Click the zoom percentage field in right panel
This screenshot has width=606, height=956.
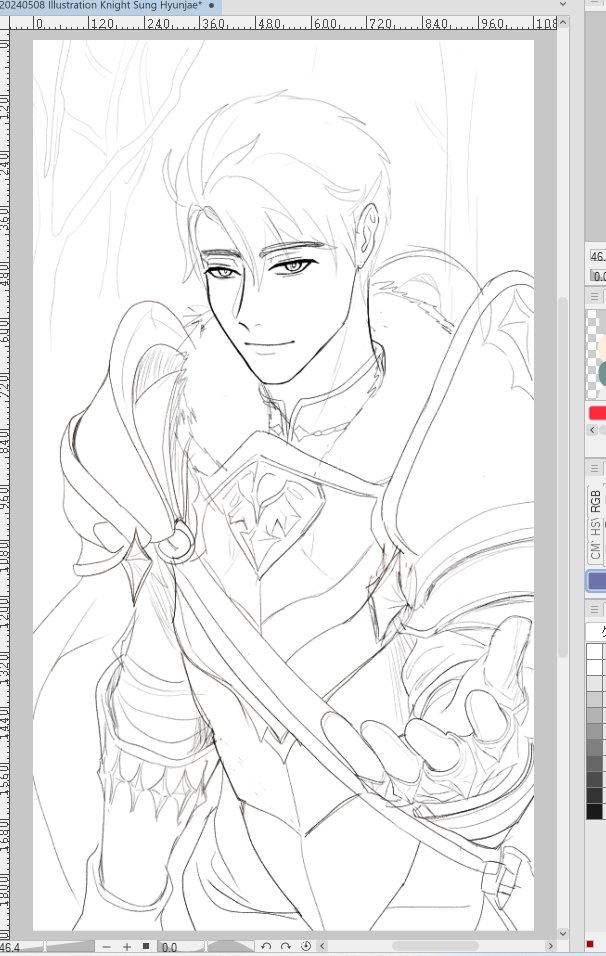pos(597,257)
